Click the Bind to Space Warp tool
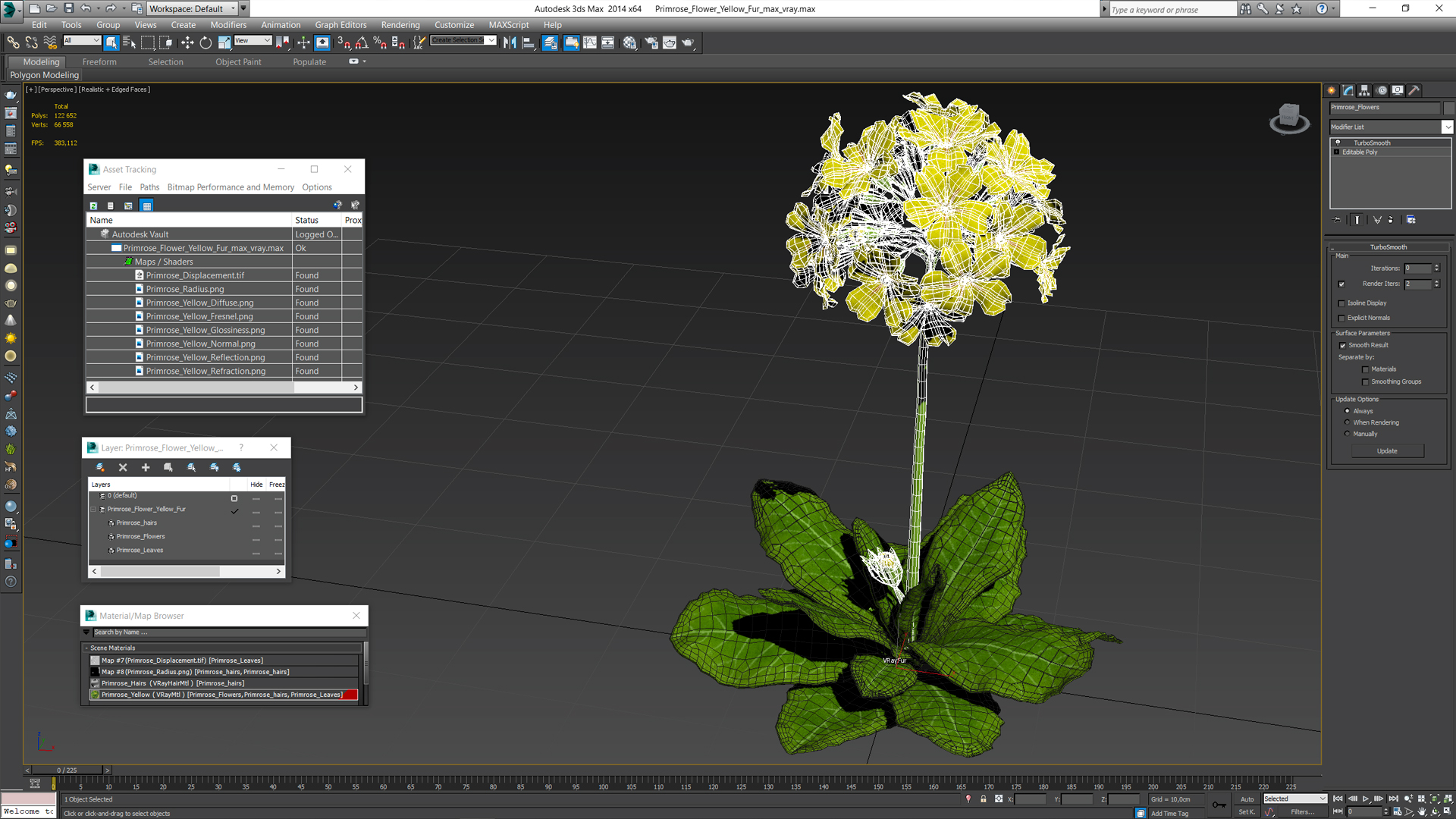The width and height of the screenshot is (1456, 819). click(50, 42)
